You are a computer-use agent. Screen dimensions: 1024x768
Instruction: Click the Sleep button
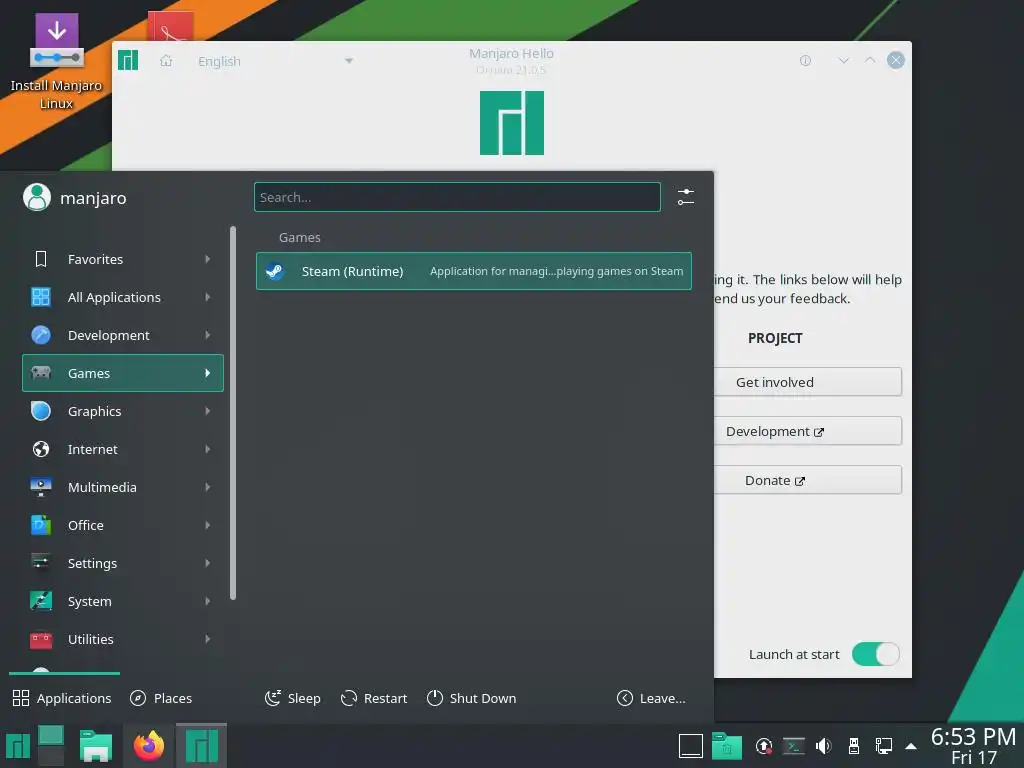pyautogui.click(x=293, y=698)
